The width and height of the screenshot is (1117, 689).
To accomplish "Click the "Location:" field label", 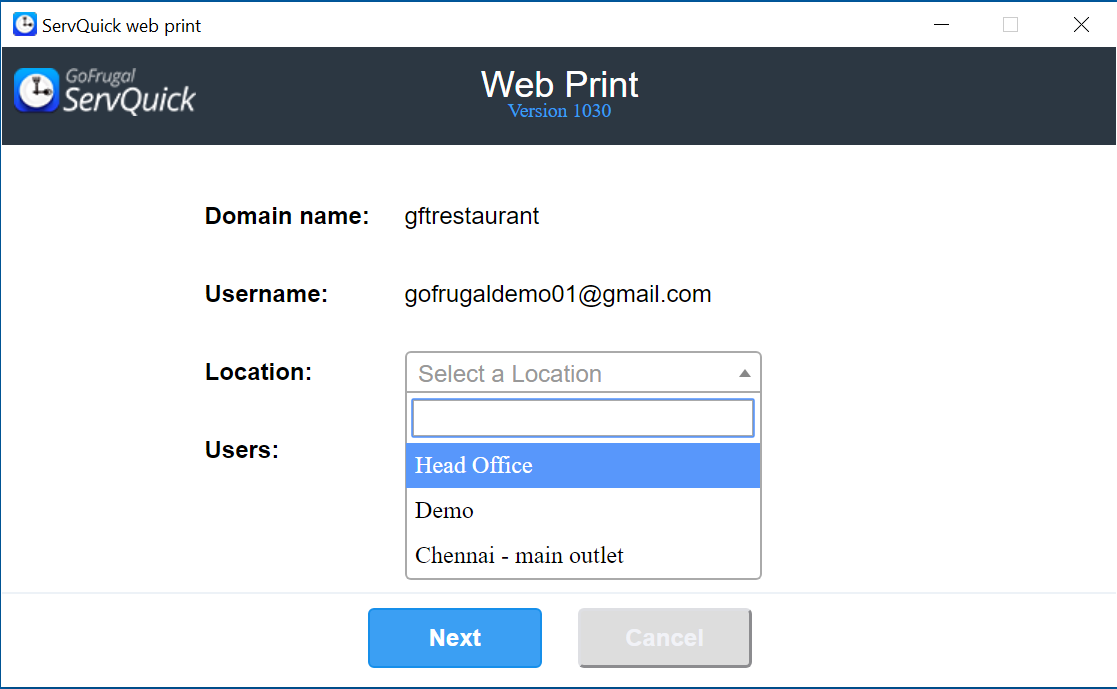I will (x=258, y=373).
